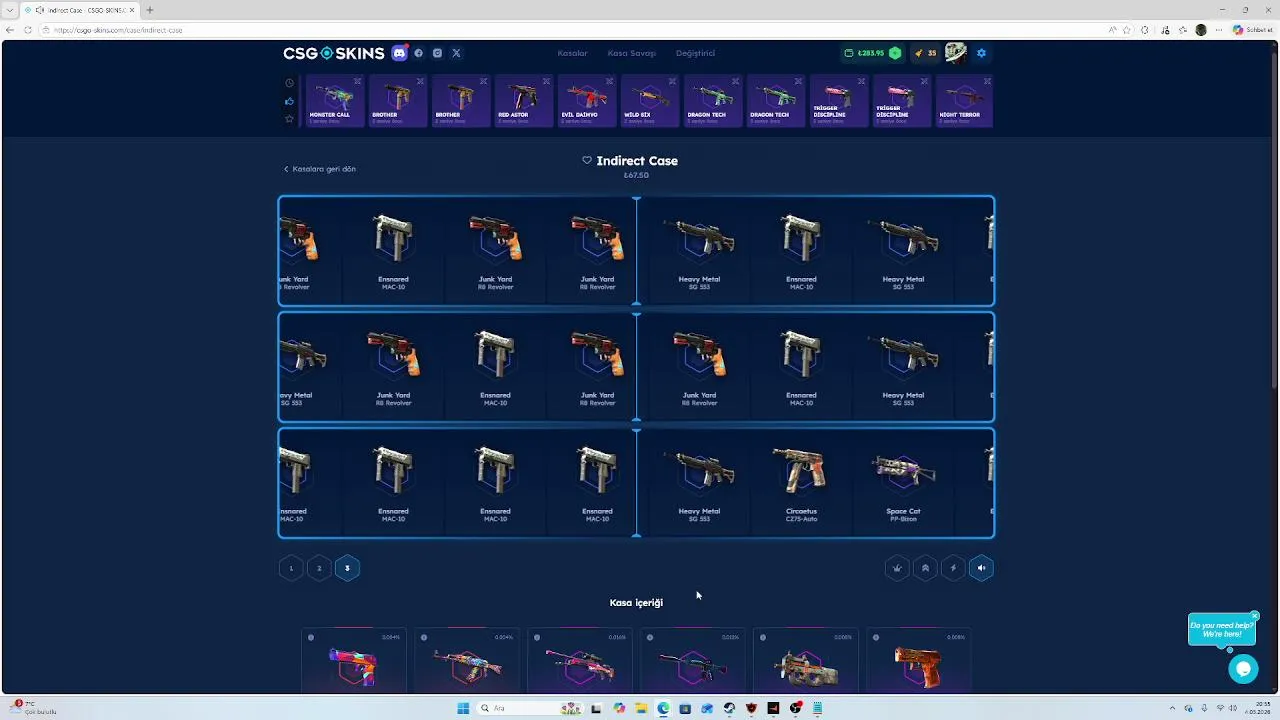Click the crown hexagon button
The image size is (1280, 720).
(897, 568)
